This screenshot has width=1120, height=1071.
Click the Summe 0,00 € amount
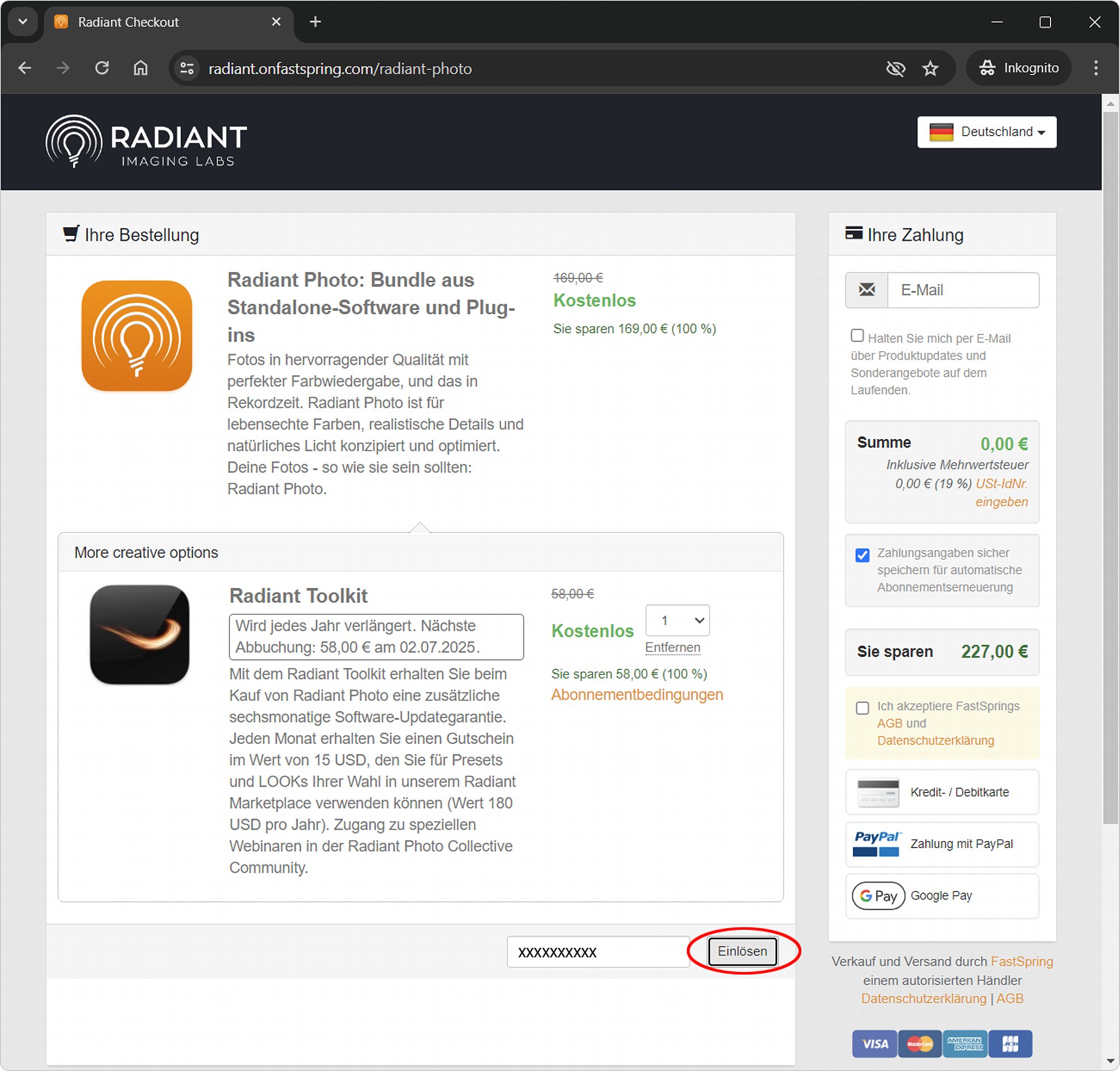(x=1004, y=444)
